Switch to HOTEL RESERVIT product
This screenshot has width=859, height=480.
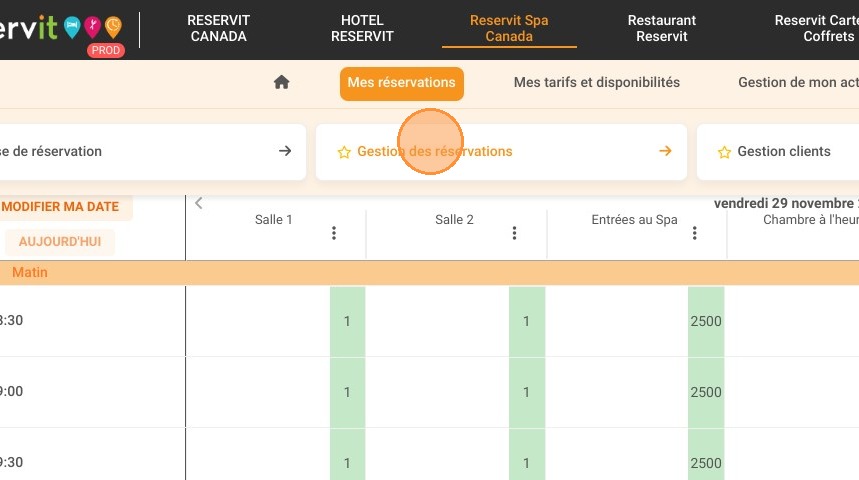pos(362,28)
